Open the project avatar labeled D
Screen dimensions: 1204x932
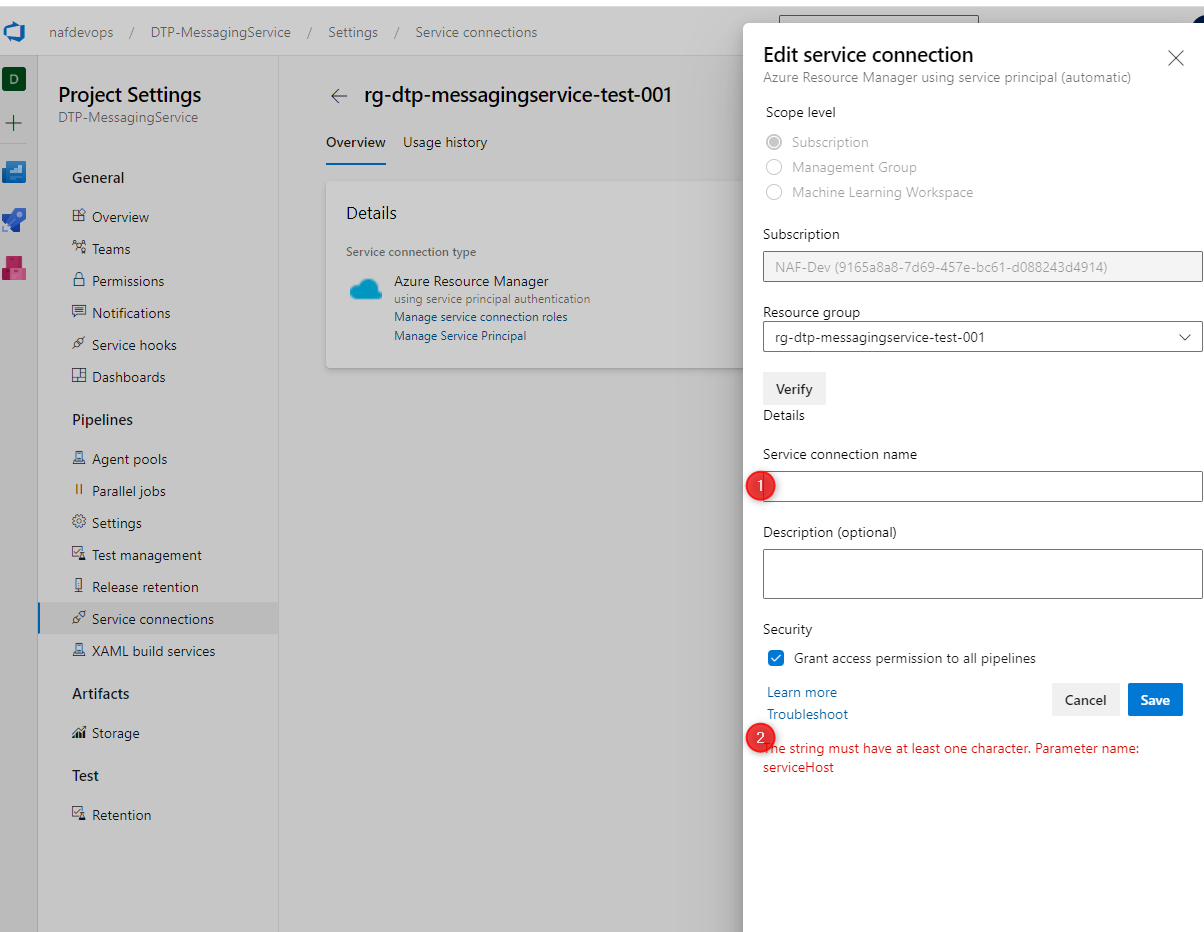click(x=14, y=79)
